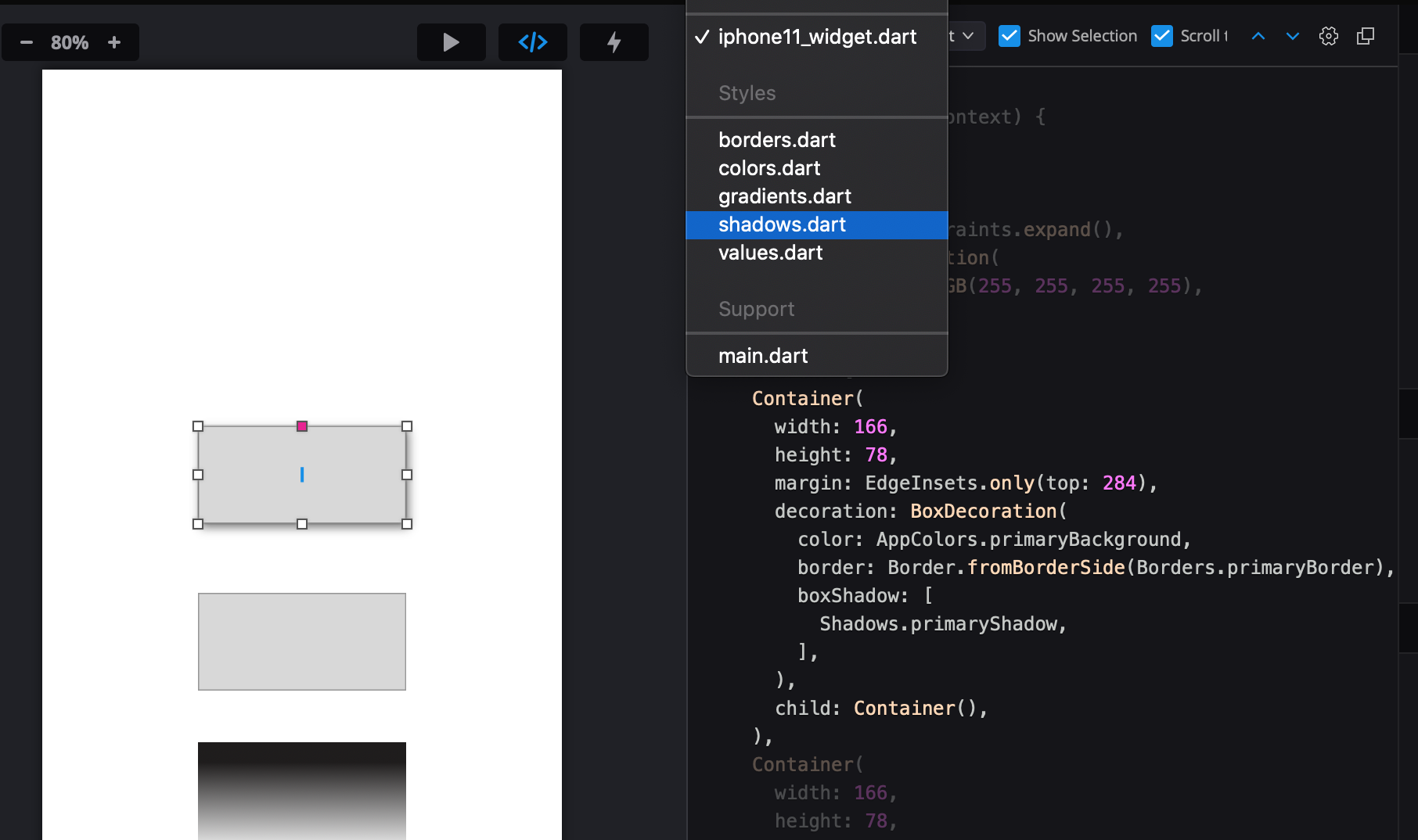Select shadows.dart from the file list
Screen dimensions: 1418x840
782,225
